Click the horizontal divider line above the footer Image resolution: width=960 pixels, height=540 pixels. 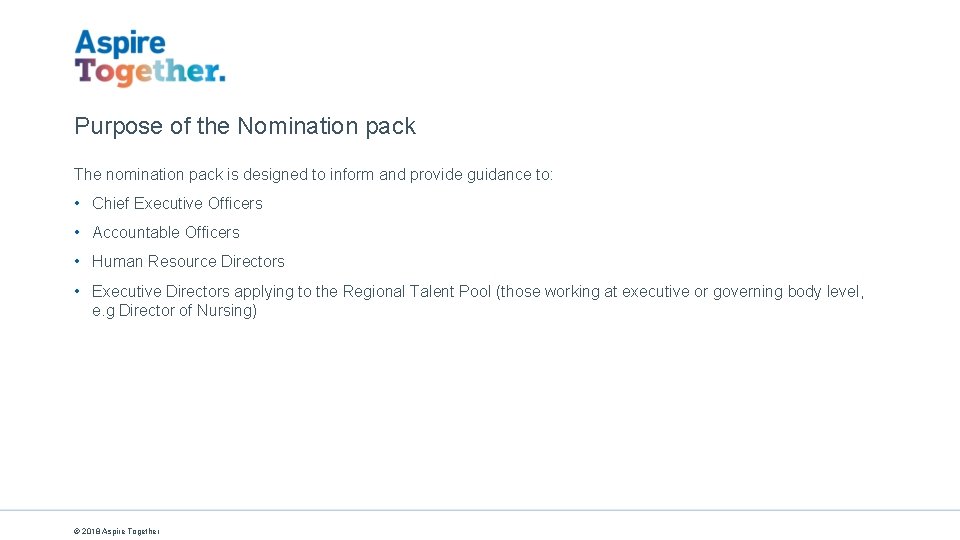point(480,510)
